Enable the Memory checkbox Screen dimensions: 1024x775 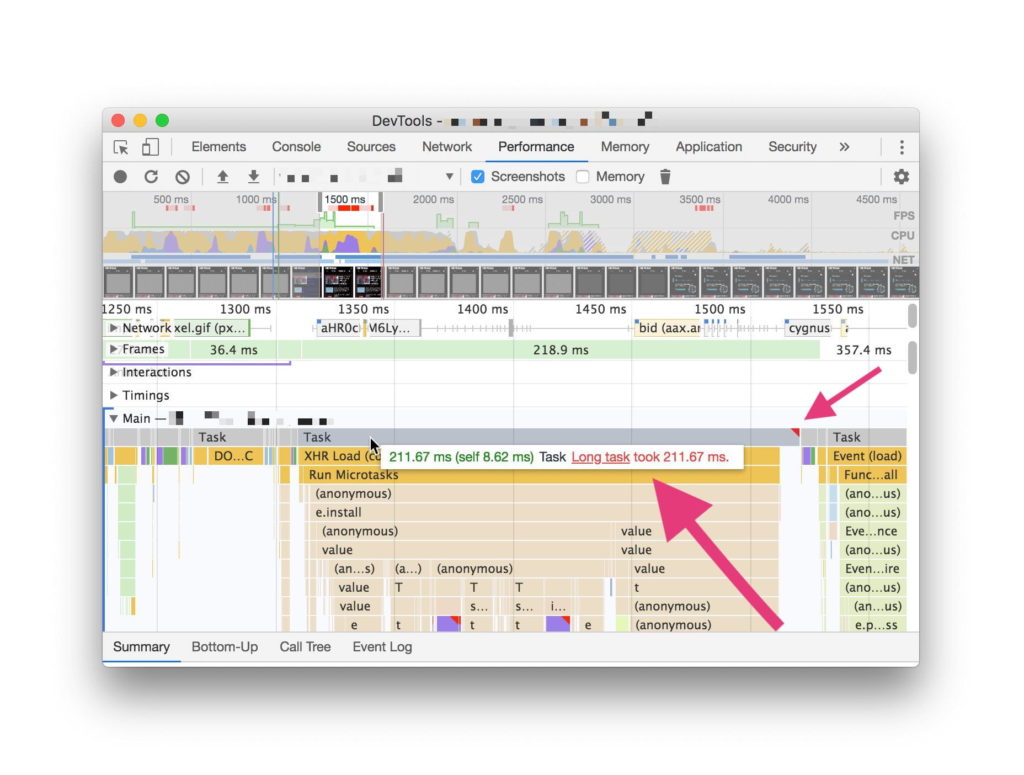583,177
